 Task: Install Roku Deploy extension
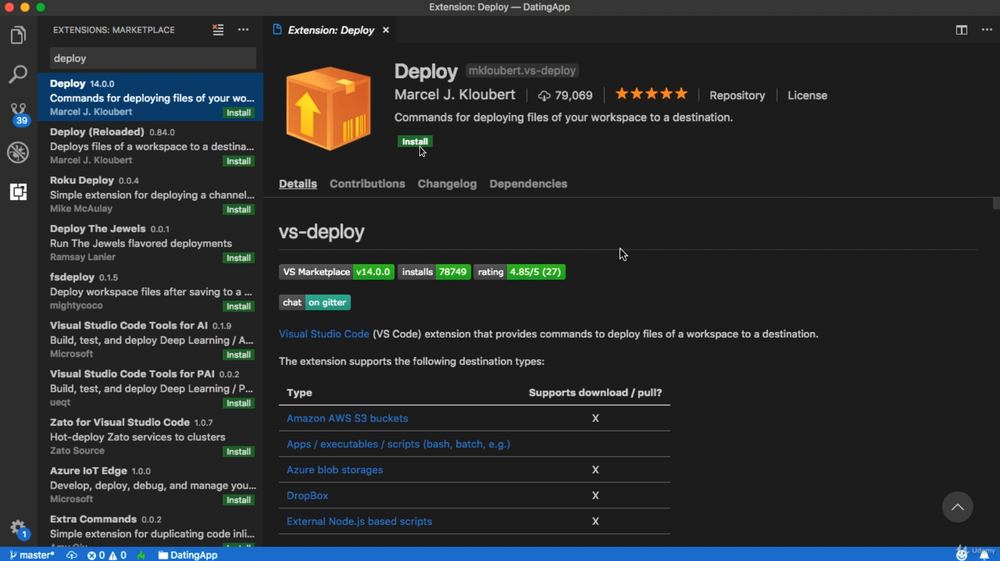coord(239,210)
